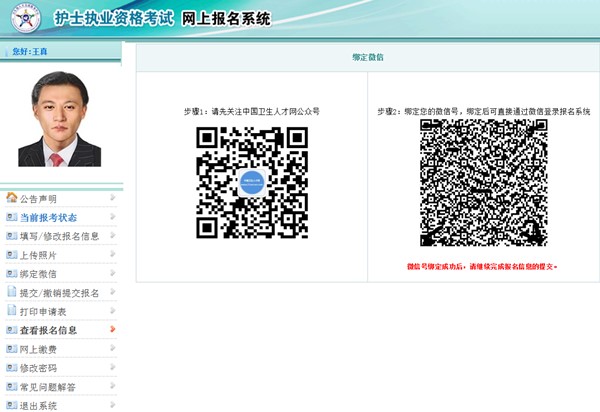The height and width of the screenshot is (412, 600).
Task: Click the arrow at right of 修改密码
Action: pyautogui.click(x=112, y=367)
